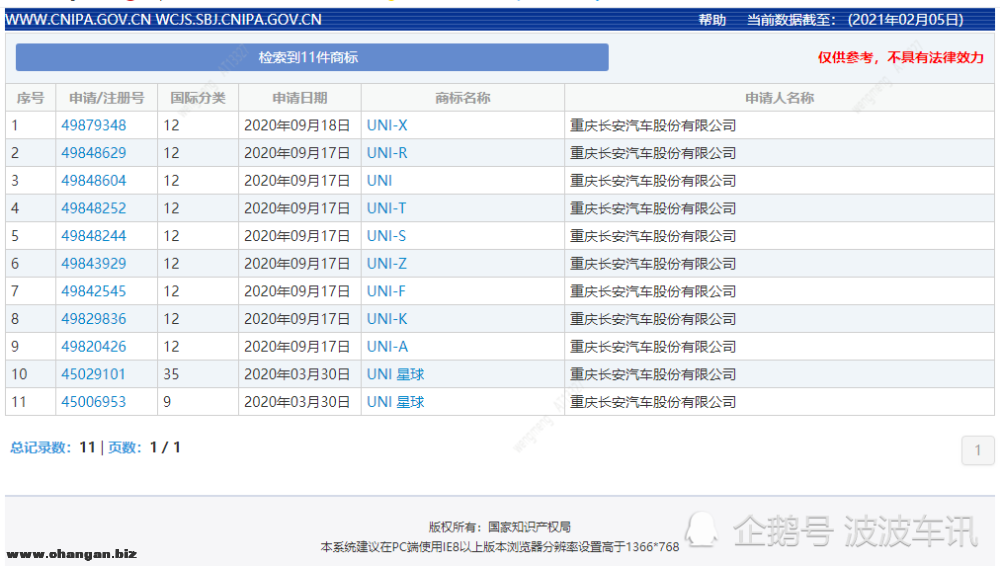Open registration number 49829836
The width and height of the screenshot is (1000, 566).
point(94,319)
